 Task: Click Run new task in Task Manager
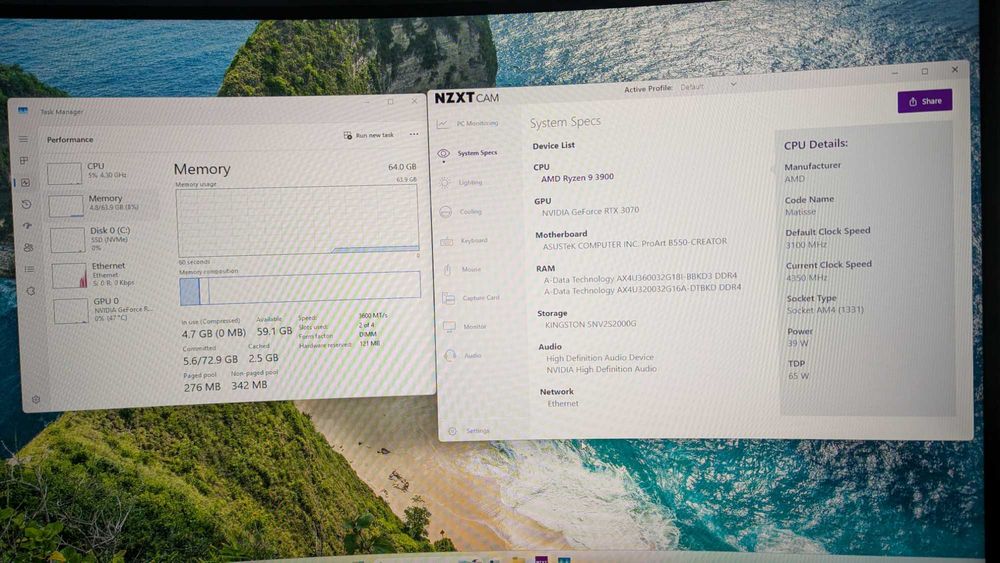pyautogui.click(x=369, y=135)
